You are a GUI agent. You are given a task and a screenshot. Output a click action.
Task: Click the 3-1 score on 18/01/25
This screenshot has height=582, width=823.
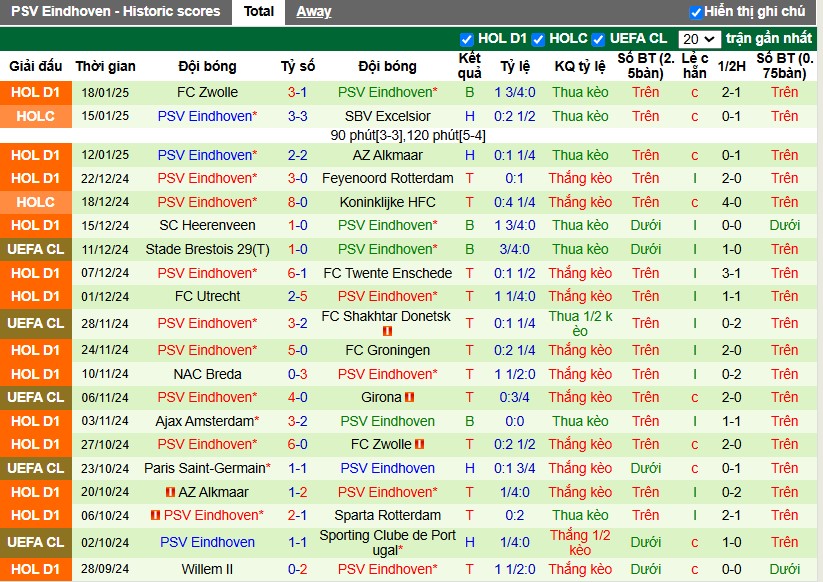(297, 92)
